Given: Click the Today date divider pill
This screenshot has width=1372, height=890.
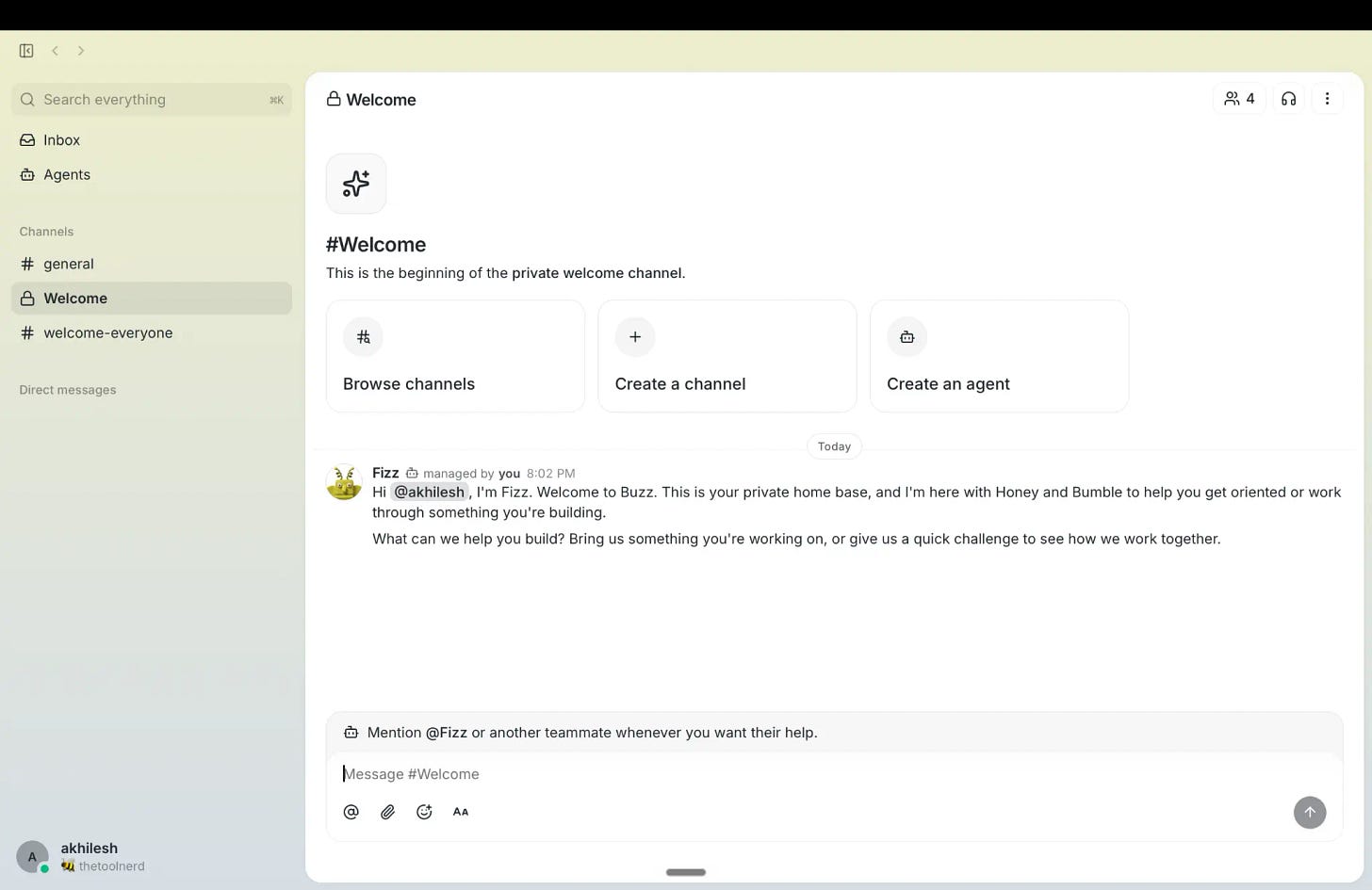Looking at the screenshot, I should (x=834, y=446).
